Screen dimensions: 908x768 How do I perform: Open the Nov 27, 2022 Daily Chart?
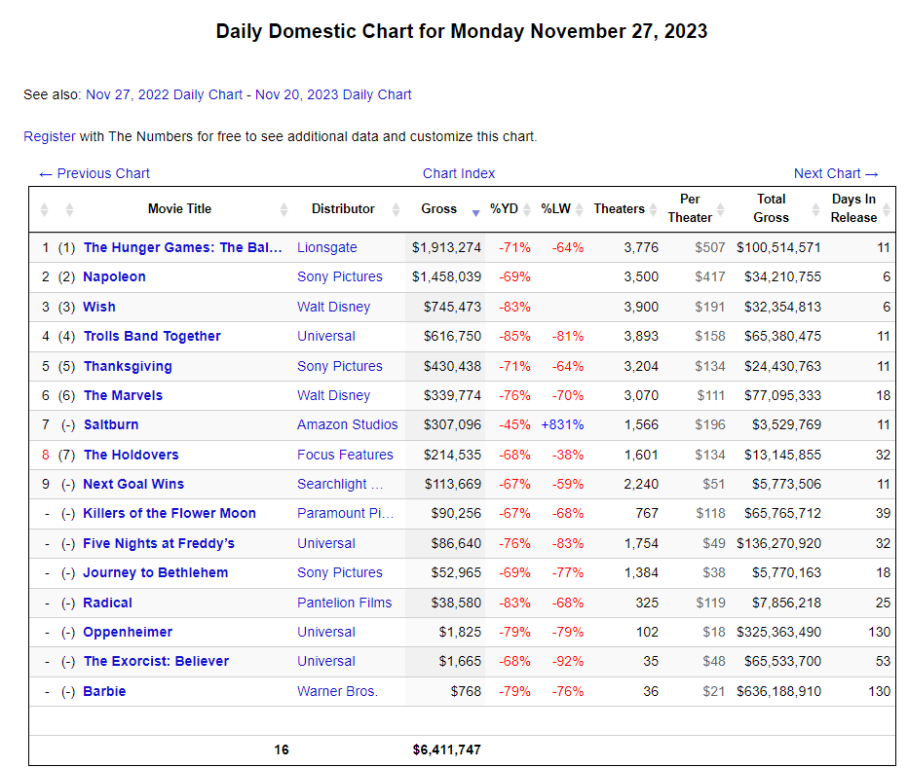tap(164, 95)
